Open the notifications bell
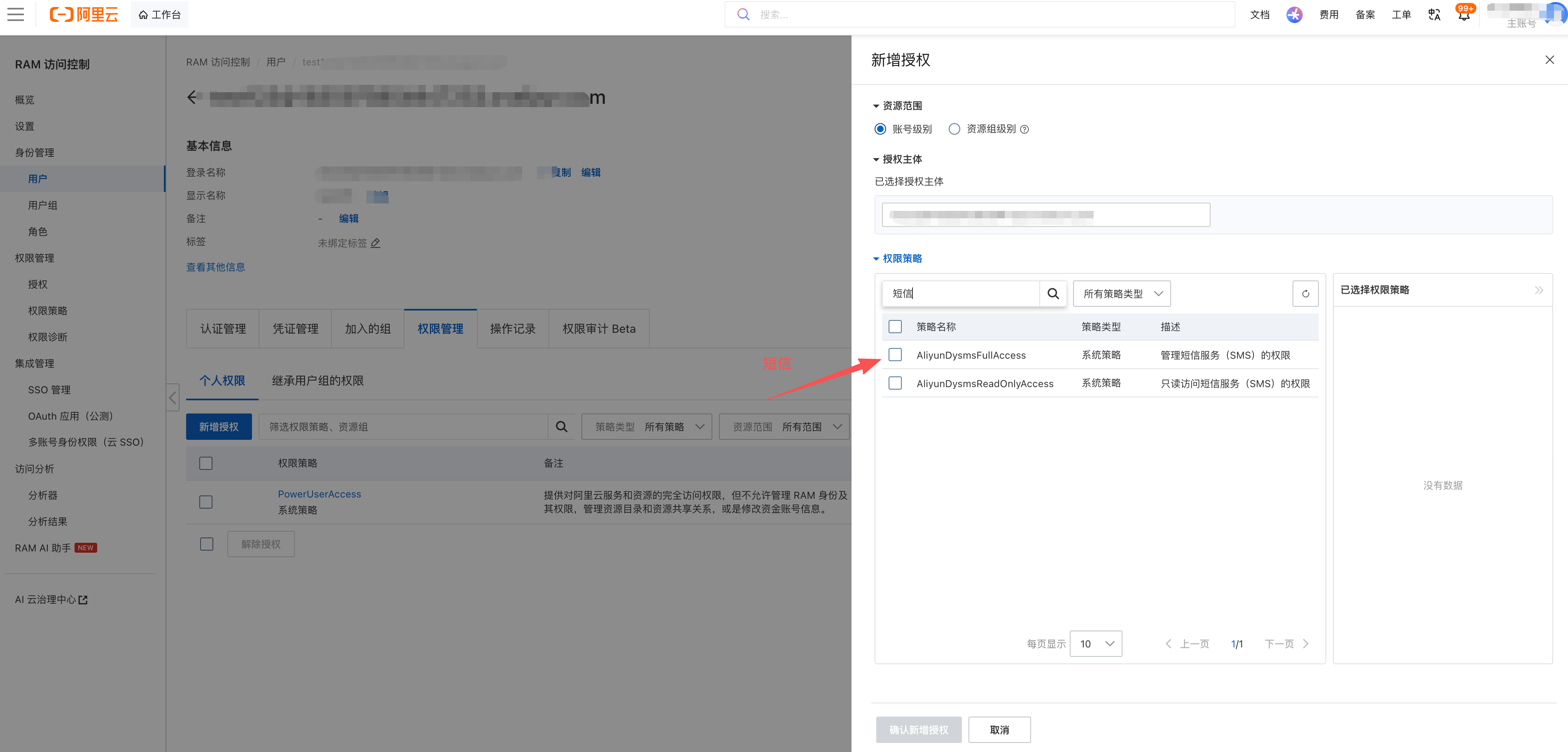 (1464, 15)
